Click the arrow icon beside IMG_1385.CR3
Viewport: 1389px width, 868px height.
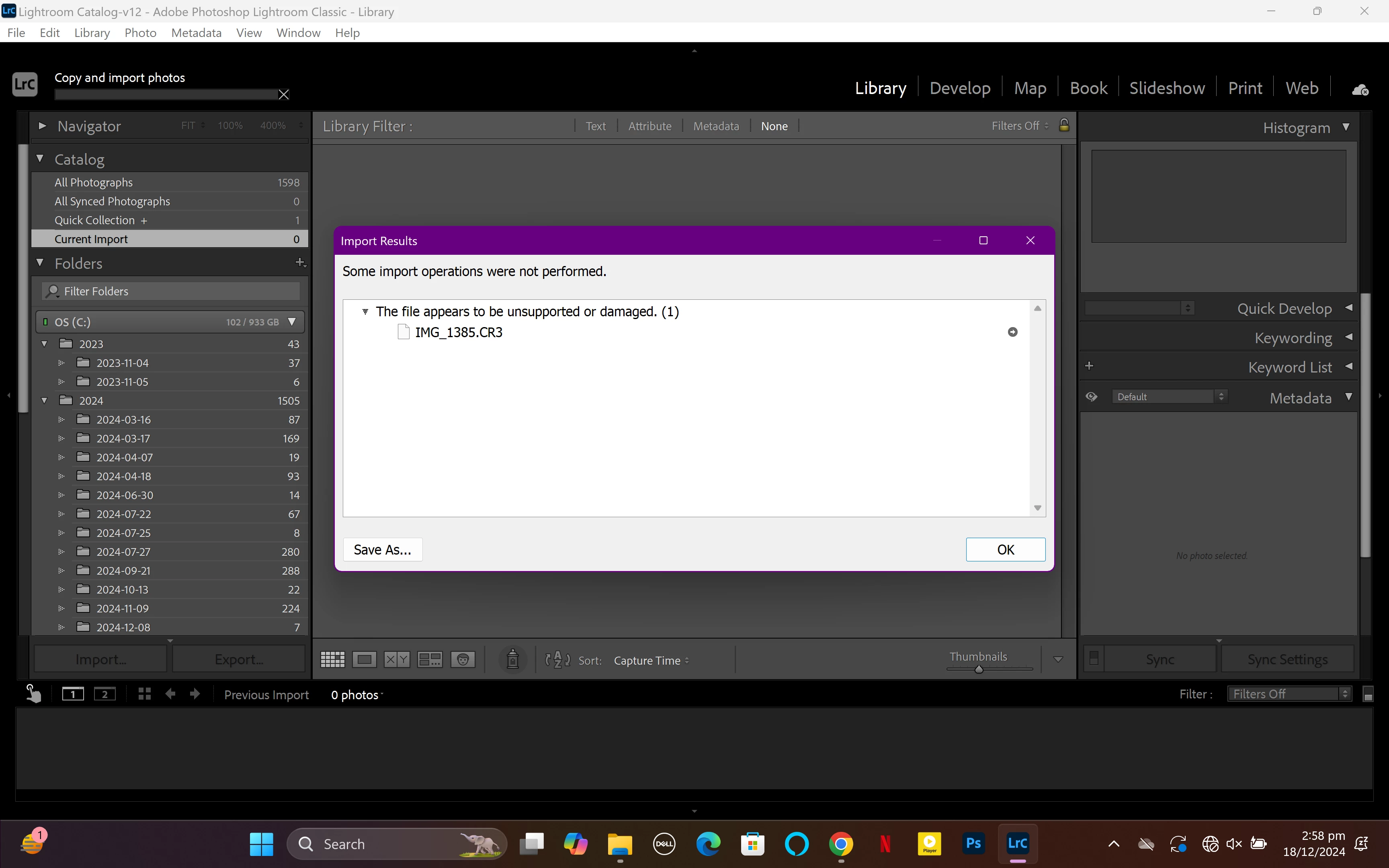(1012, 332)
